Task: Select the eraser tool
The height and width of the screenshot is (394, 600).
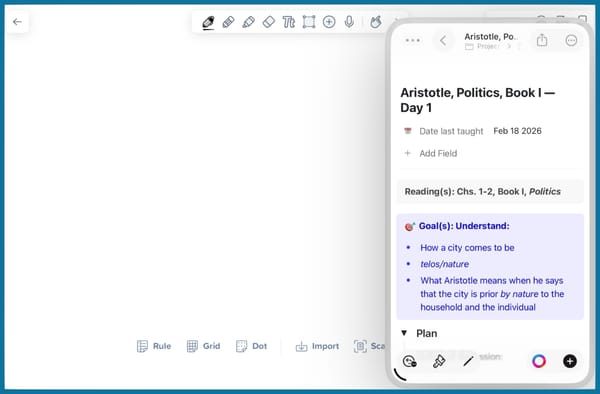Action: (269, 22)
